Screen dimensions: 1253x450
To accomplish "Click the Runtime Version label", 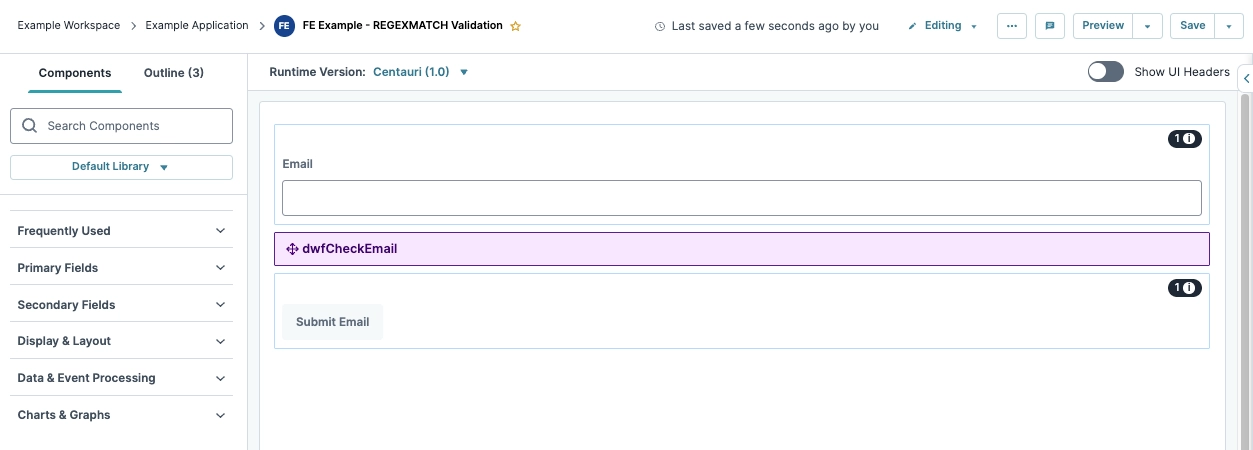I will 317,72.
